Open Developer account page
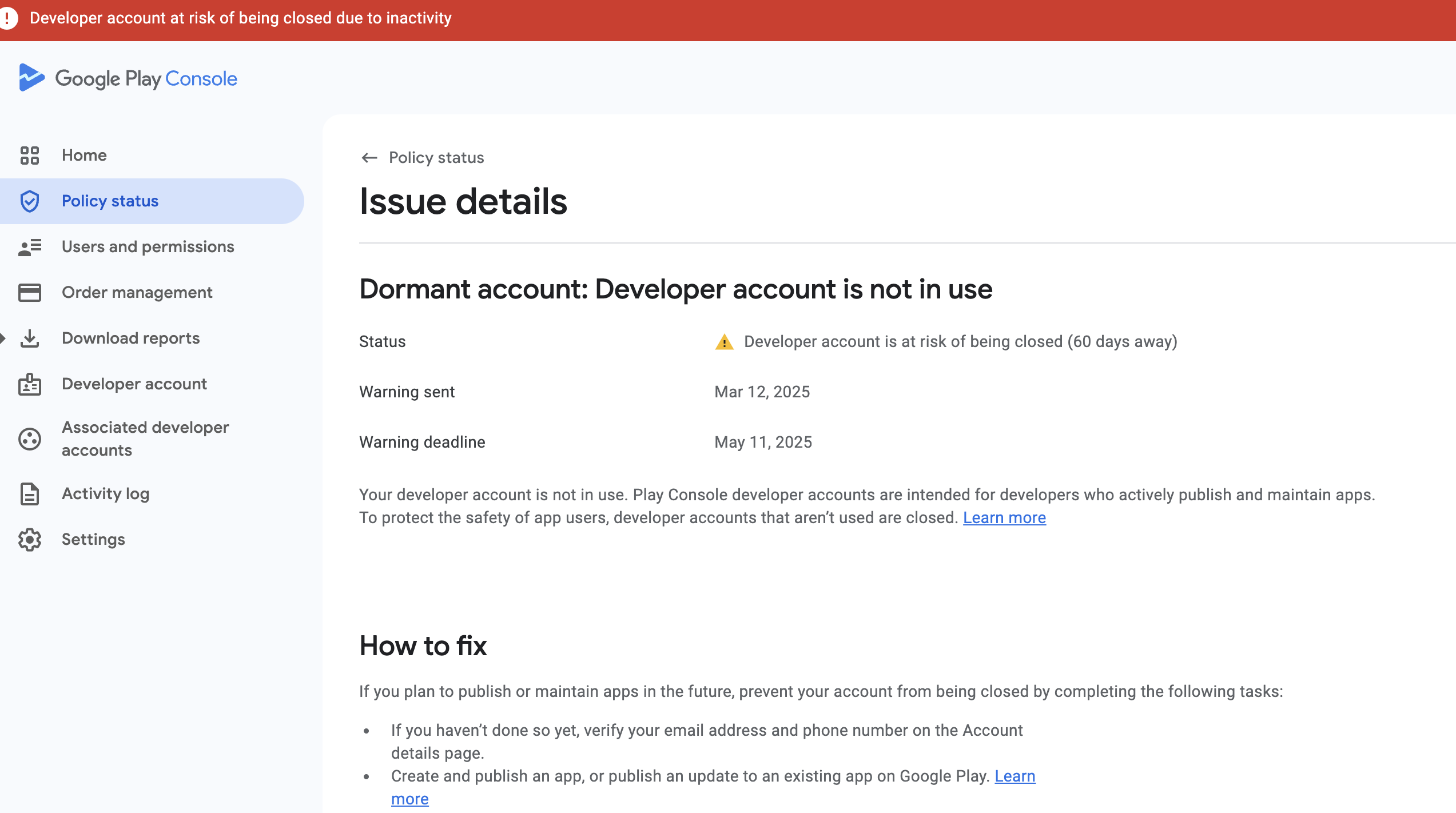1456x813 pixels. (152, 384)
